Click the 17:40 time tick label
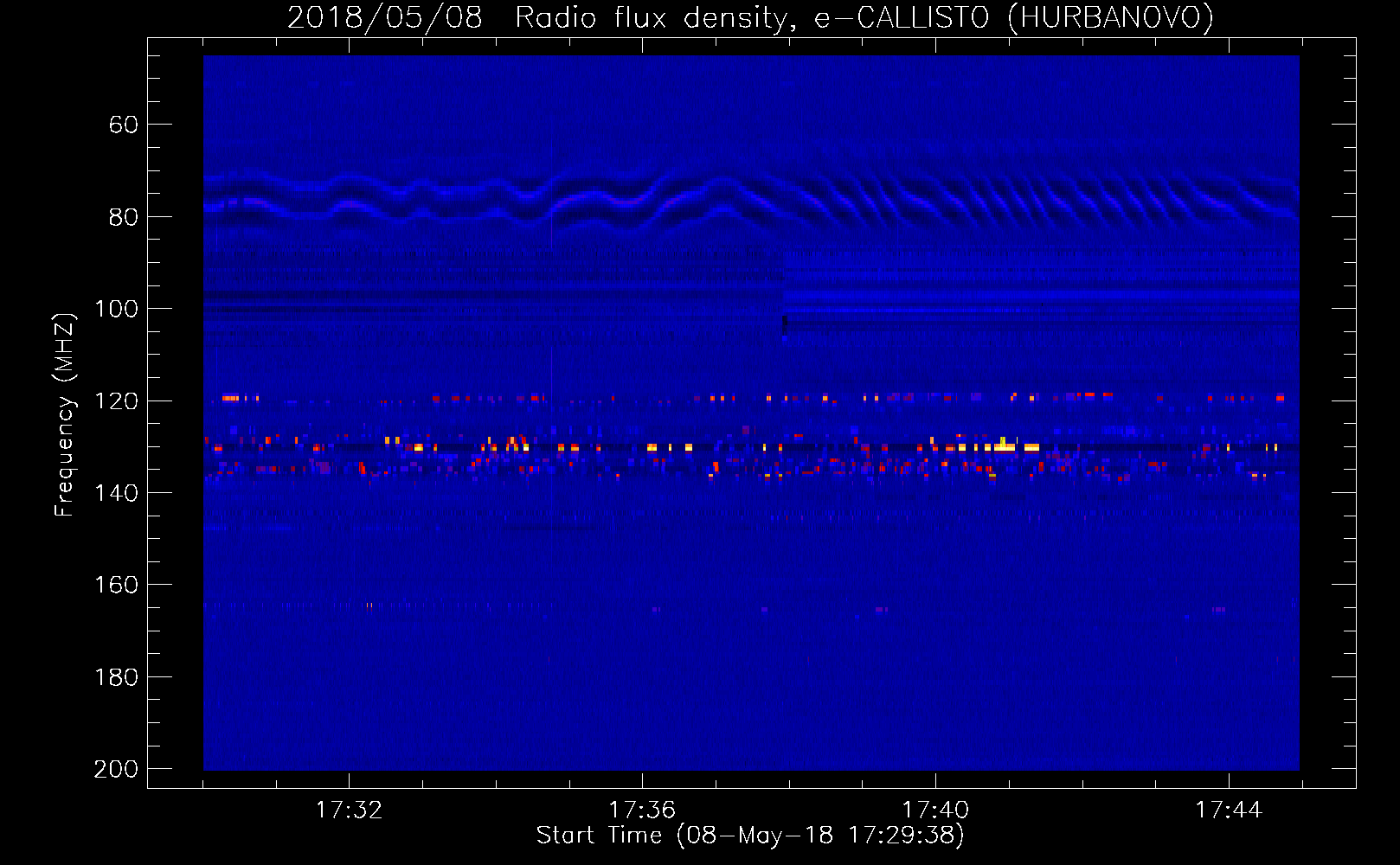This screenshot has height=865, width=1400. (x=935, y=810)
